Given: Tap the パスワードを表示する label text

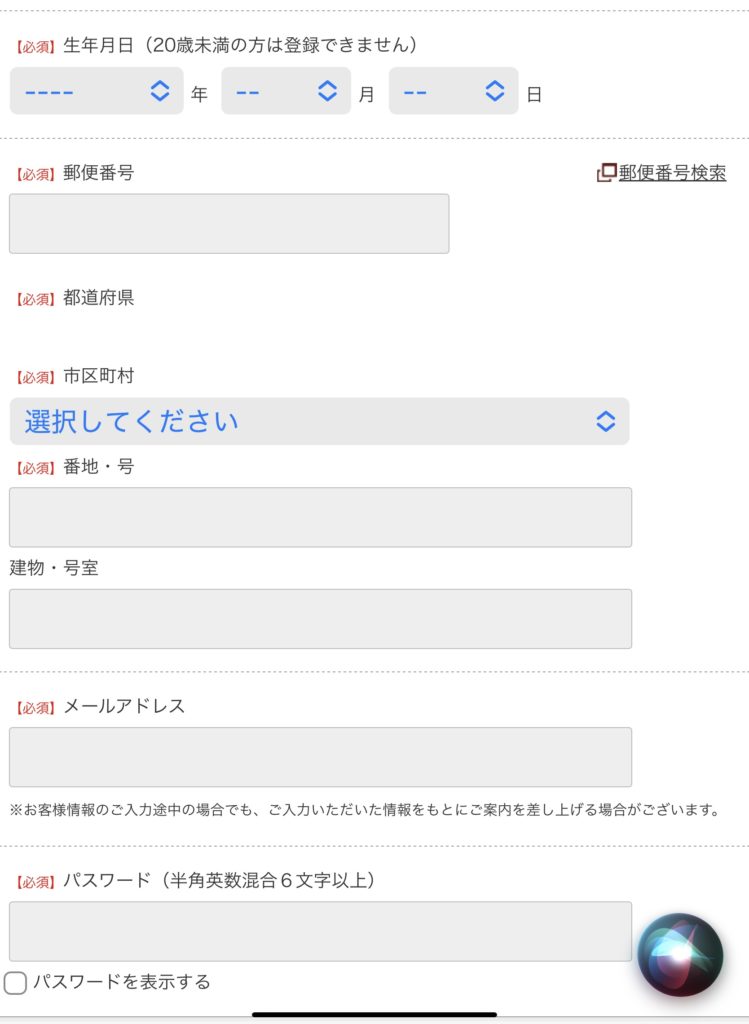Looking at the screenshot, I should coord(121,982).
